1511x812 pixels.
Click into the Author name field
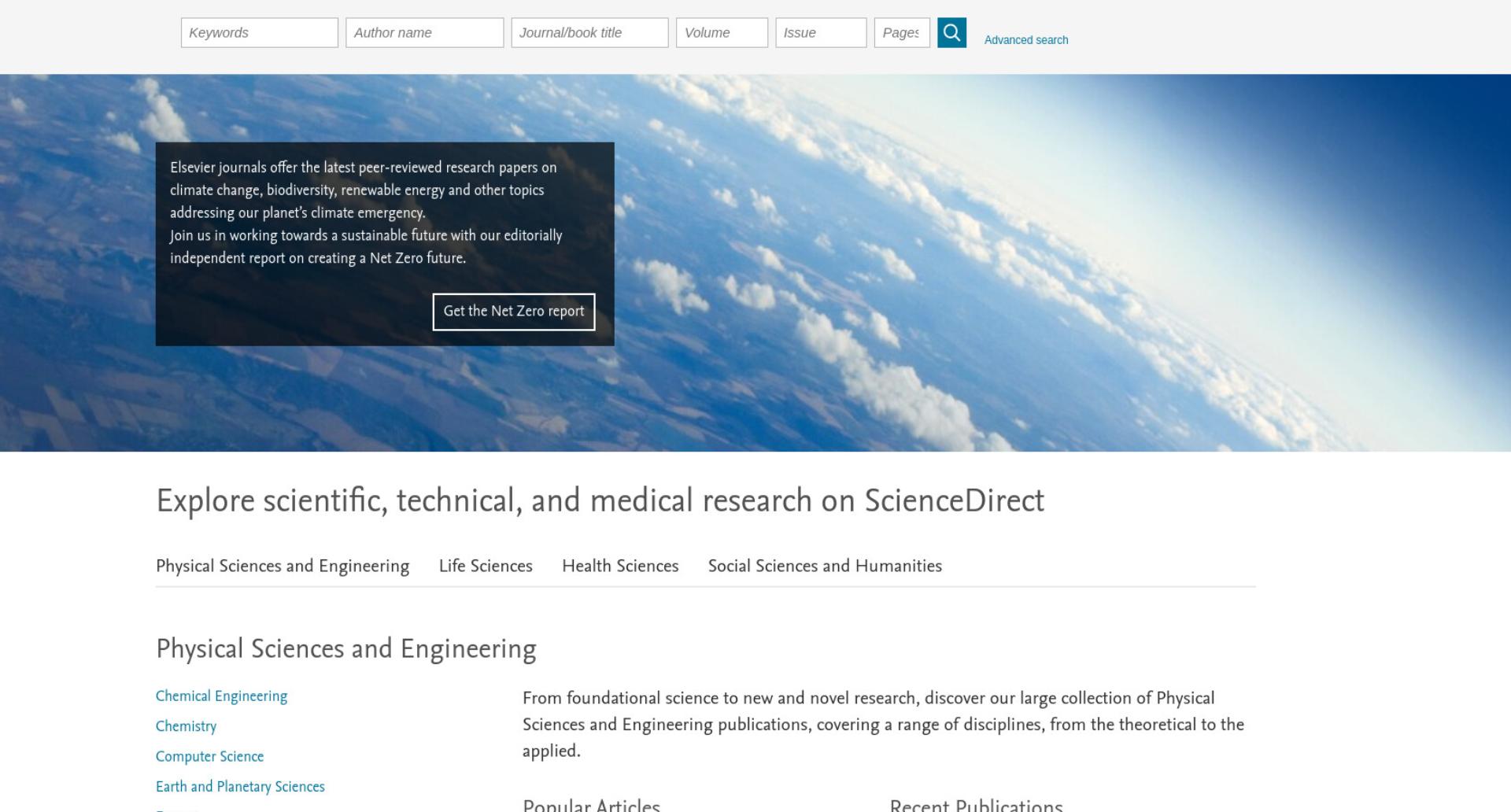click(425, 33)
